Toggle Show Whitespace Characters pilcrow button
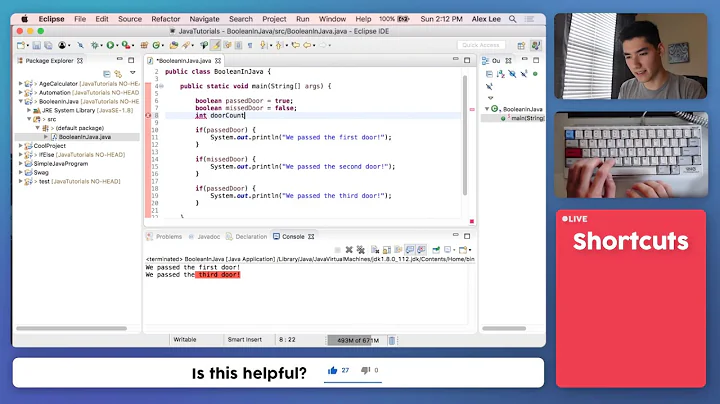This screenshot has width=720, height=404. pos(250,45)
